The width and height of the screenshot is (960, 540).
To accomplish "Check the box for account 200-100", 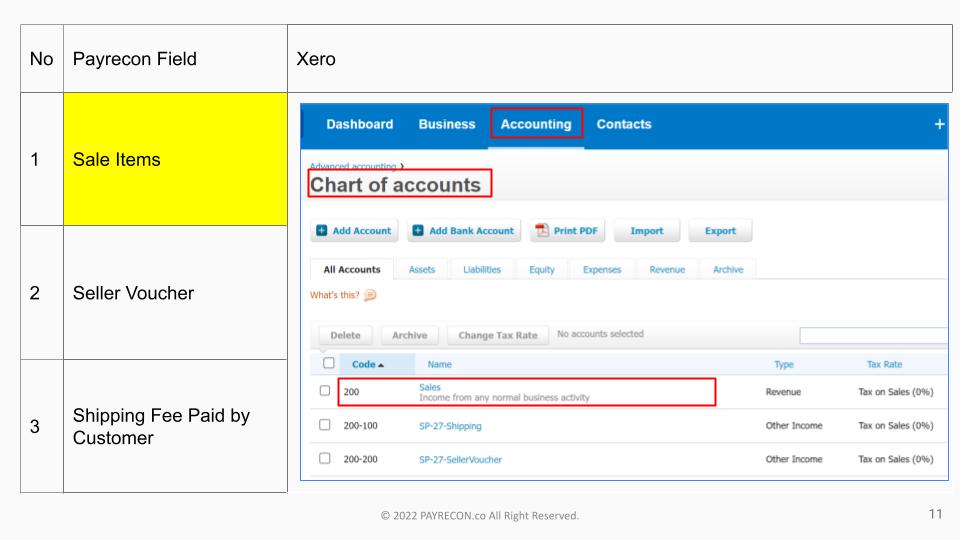I will click(x=324, y=425).
